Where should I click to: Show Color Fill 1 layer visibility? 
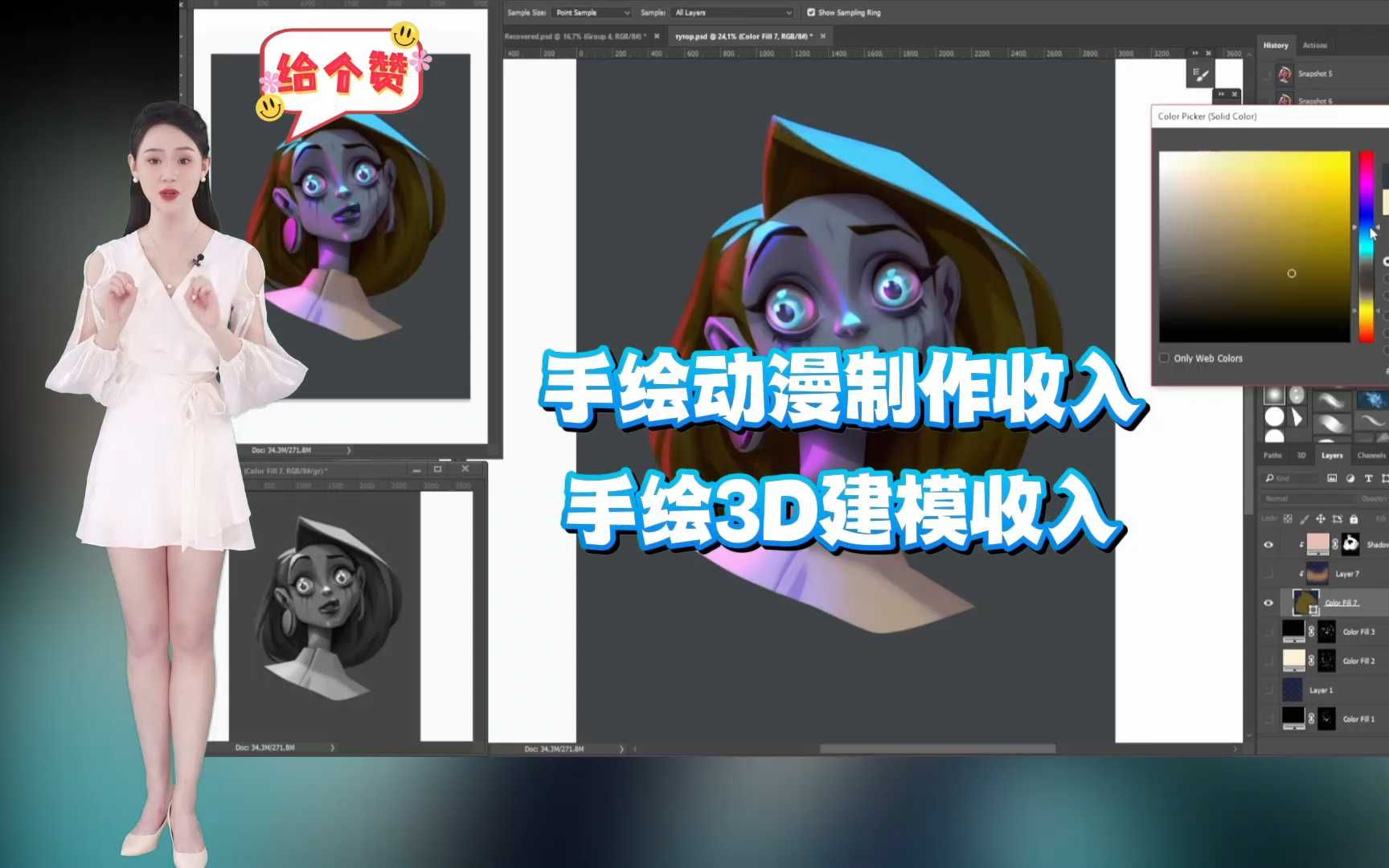point(1268,719)
